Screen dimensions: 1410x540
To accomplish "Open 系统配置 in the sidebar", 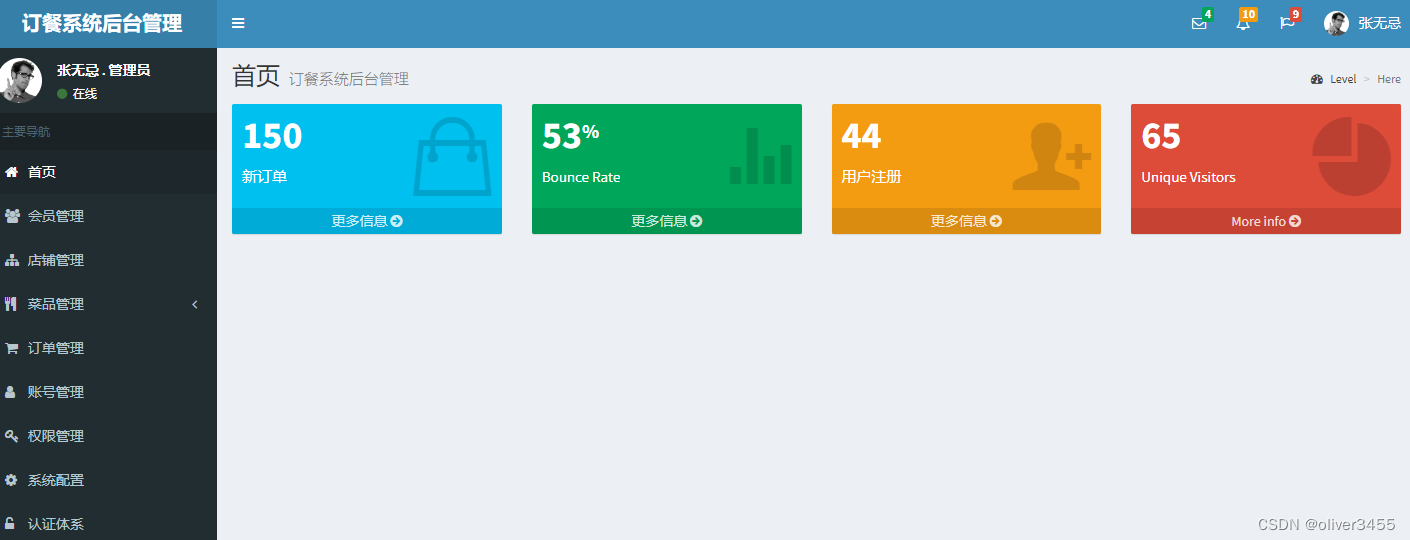I will click(x=108, y=480).
